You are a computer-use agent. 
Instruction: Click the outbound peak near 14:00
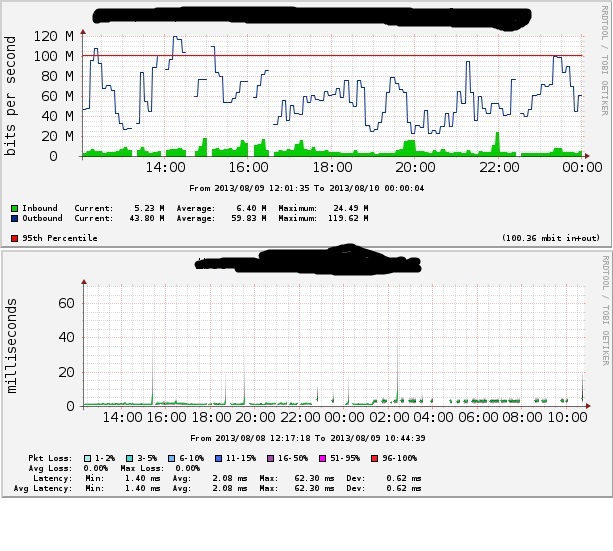[x=177, y=38]
